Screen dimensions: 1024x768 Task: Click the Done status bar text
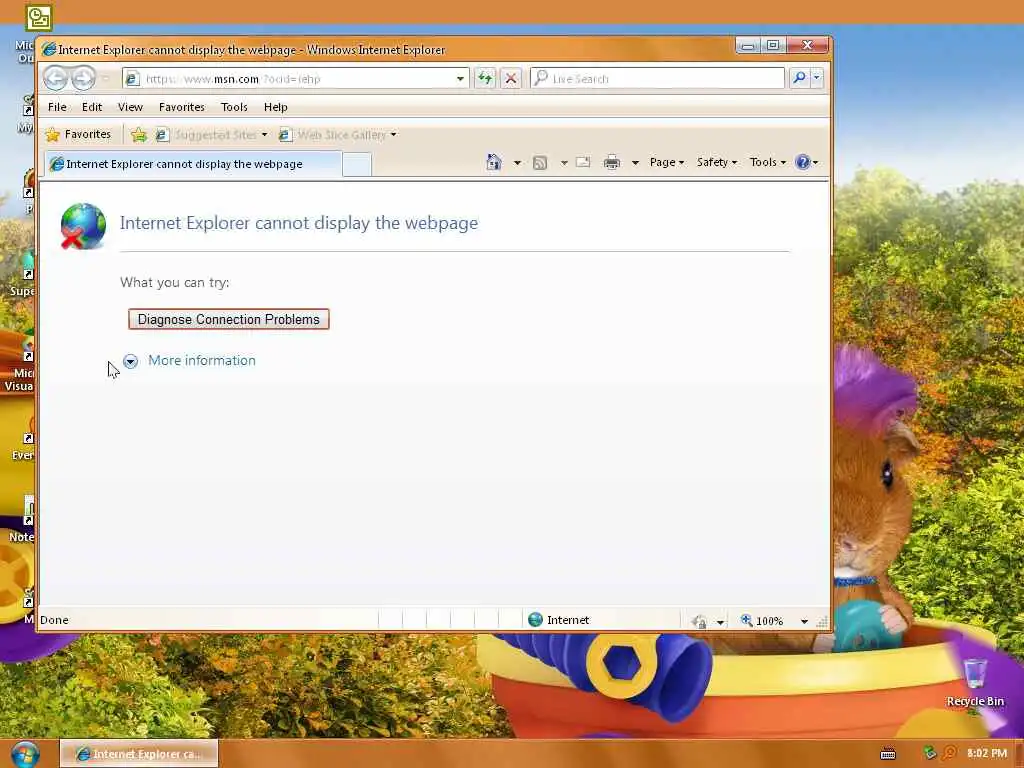click(54, 620)
